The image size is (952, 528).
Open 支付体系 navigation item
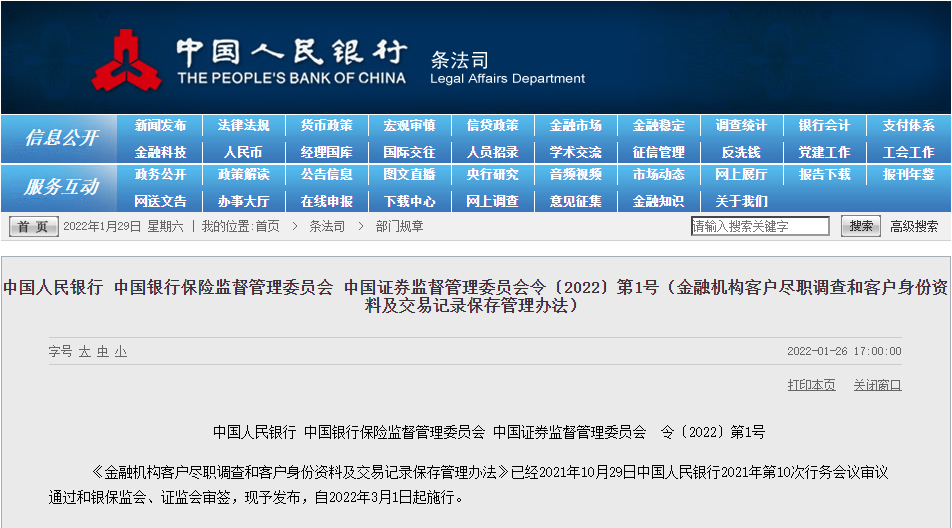(908, 126)
